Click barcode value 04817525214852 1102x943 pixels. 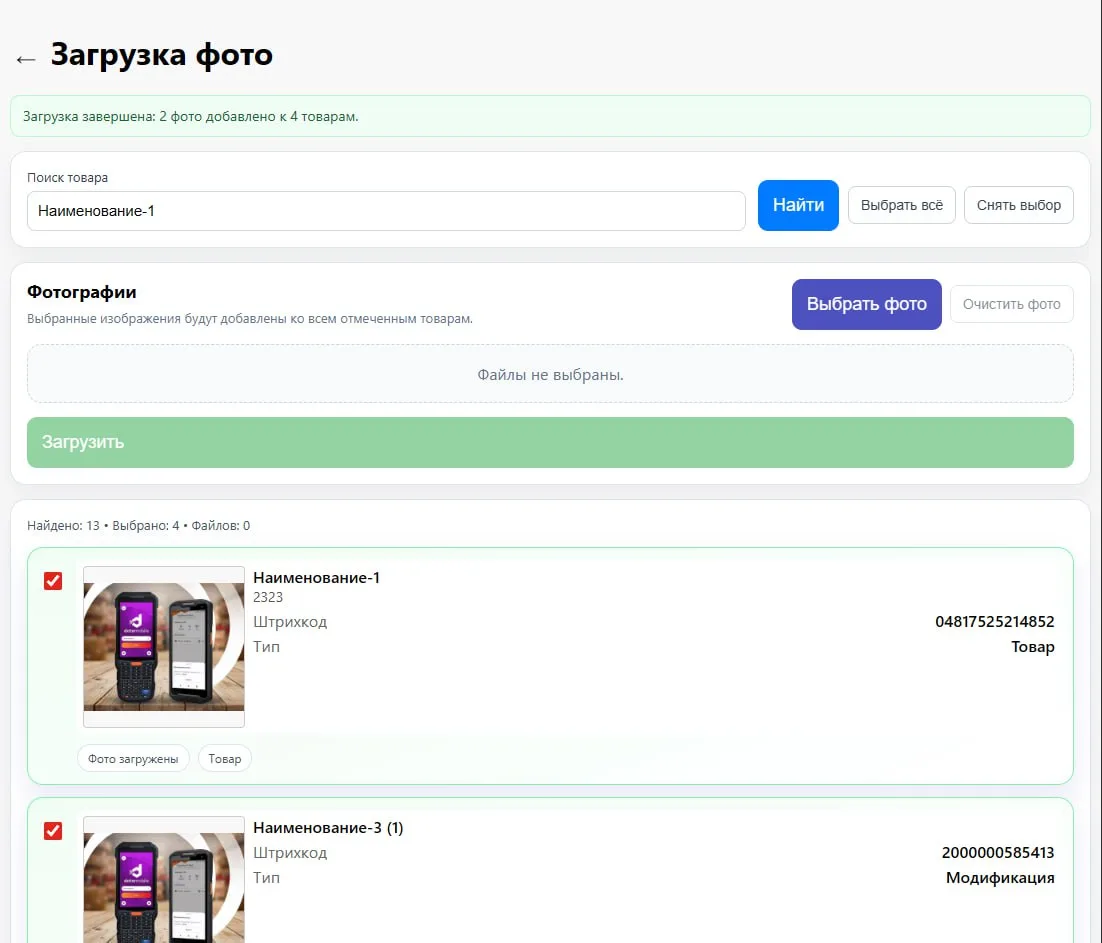994,622
